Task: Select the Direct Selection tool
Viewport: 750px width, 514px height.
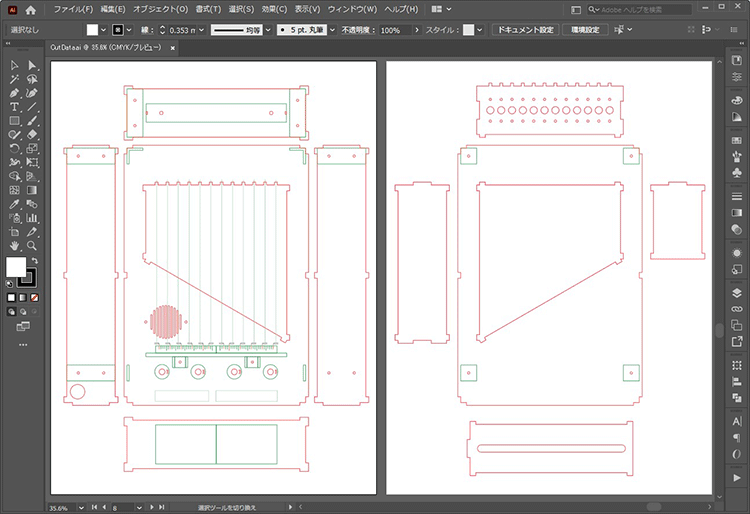Action: pos(33,65)
